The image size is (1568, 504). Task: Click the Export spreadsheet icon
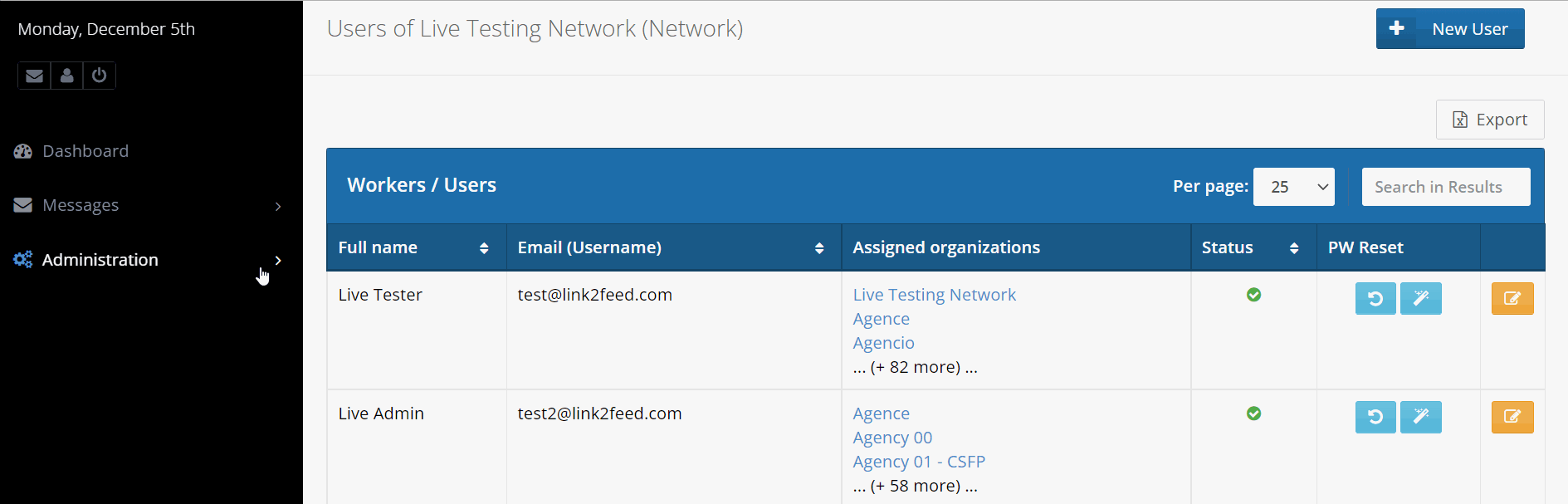click(1461, 120)
